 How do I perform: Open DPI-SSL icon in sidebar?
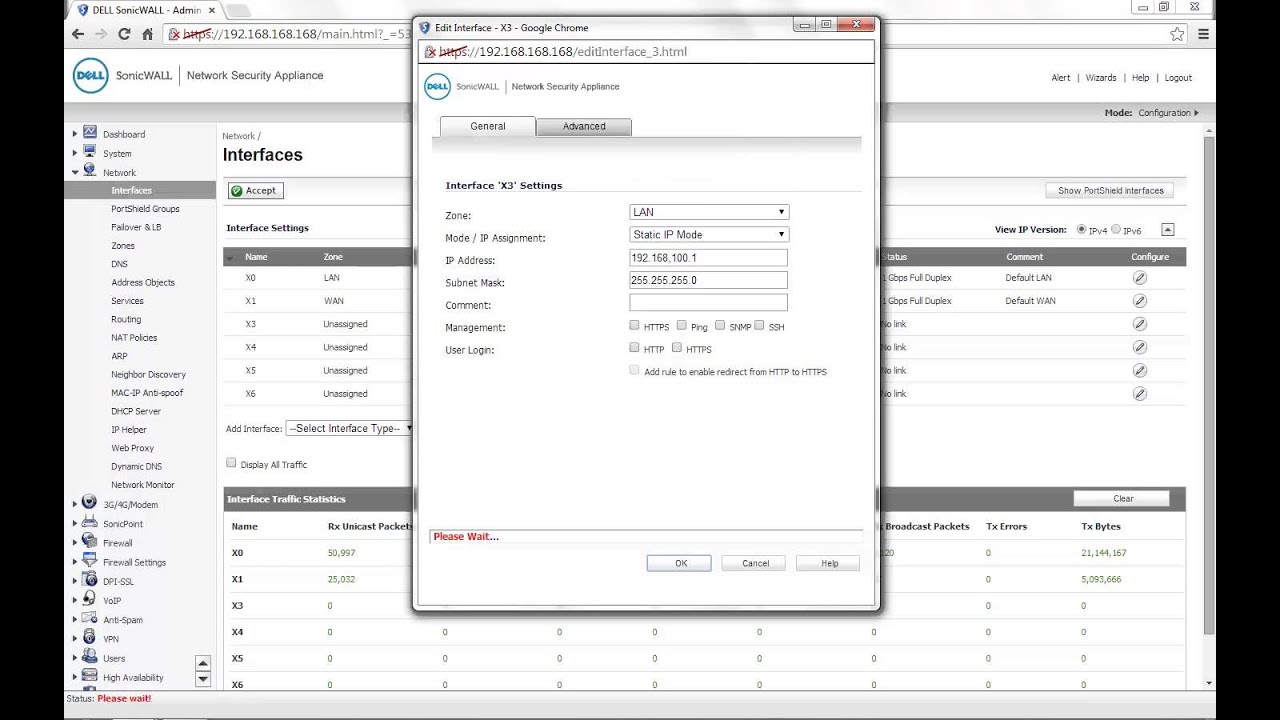[x=90, y=580]
